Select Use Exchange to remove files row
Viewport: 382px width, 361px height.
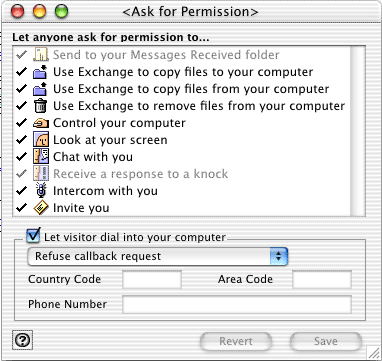(181, 106)
